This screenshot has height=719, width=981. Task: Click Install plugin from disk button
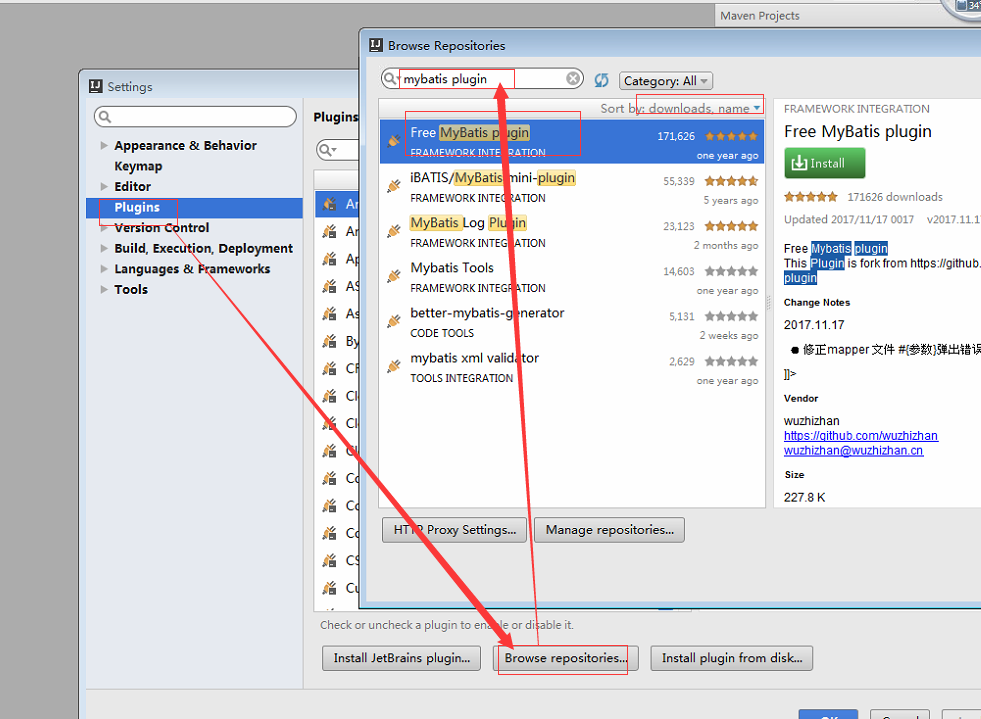731,658
